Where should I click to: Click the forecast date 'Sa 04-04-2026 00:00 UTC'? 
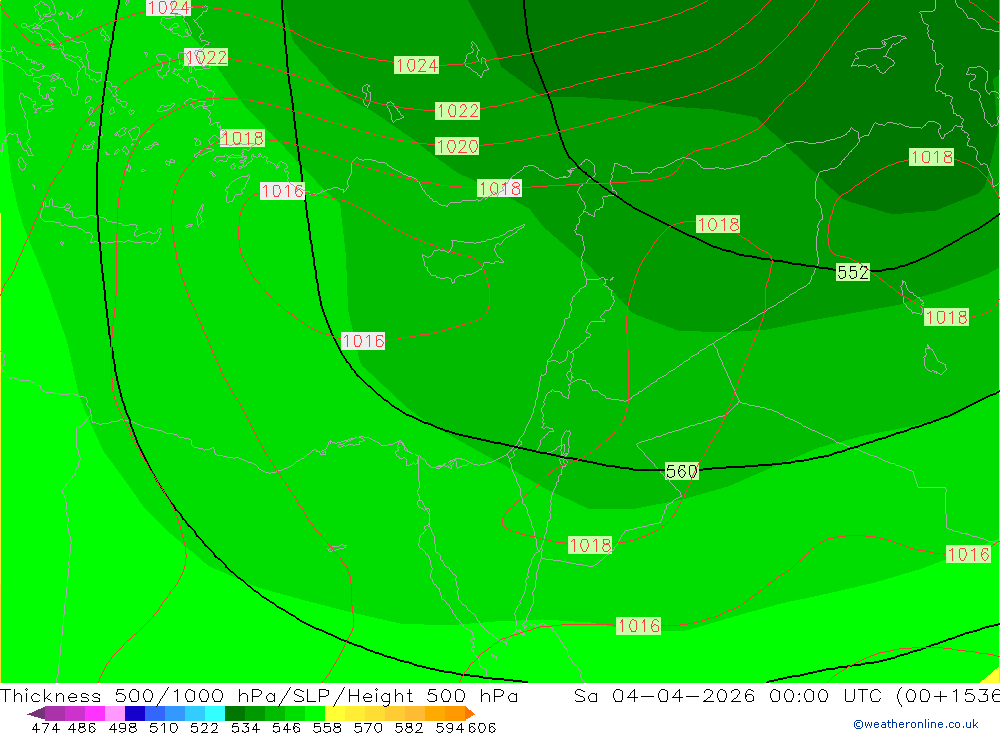pos(727,695)
